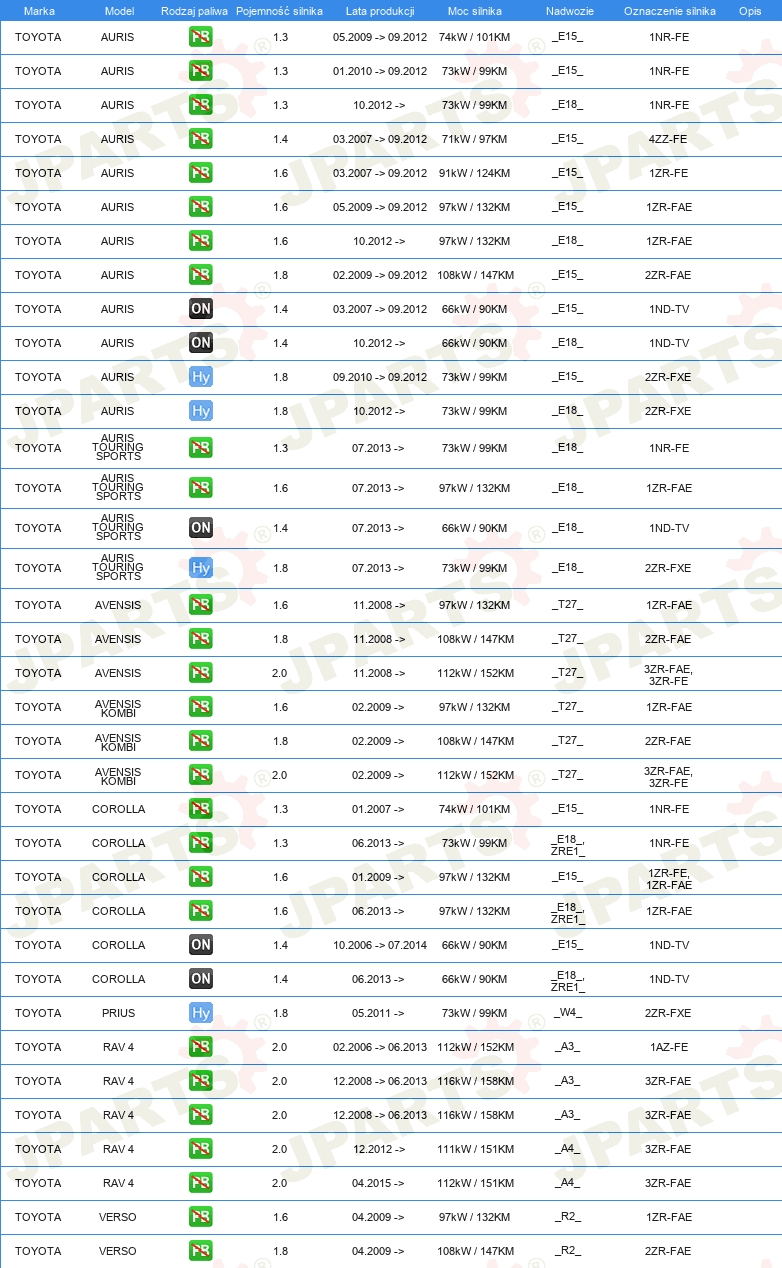Click petrol icon in Auris 91kW / 124KM row
Image resolution: width=782 pixels, height=1268 pixels.
[201, 173]
